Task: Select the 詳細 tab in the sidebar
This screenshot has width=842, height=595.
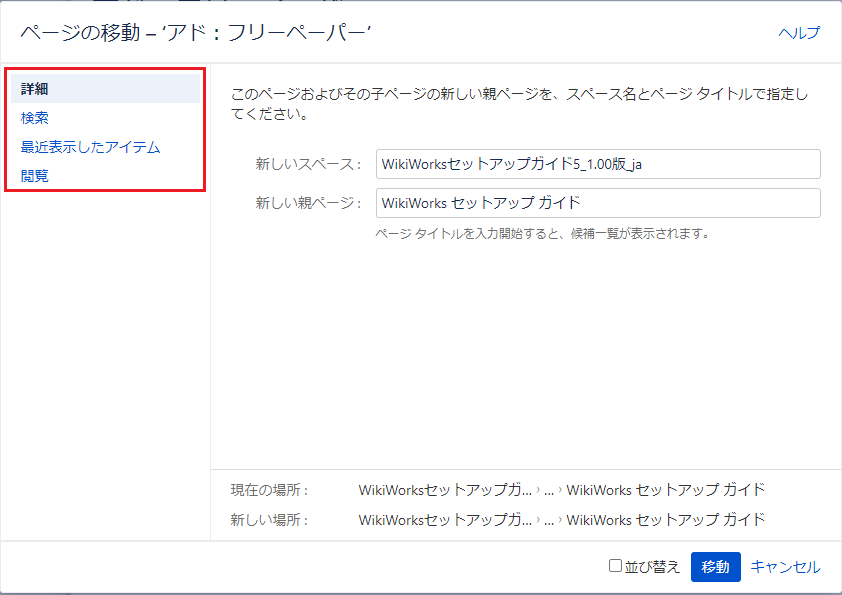Action: point(105,89)
